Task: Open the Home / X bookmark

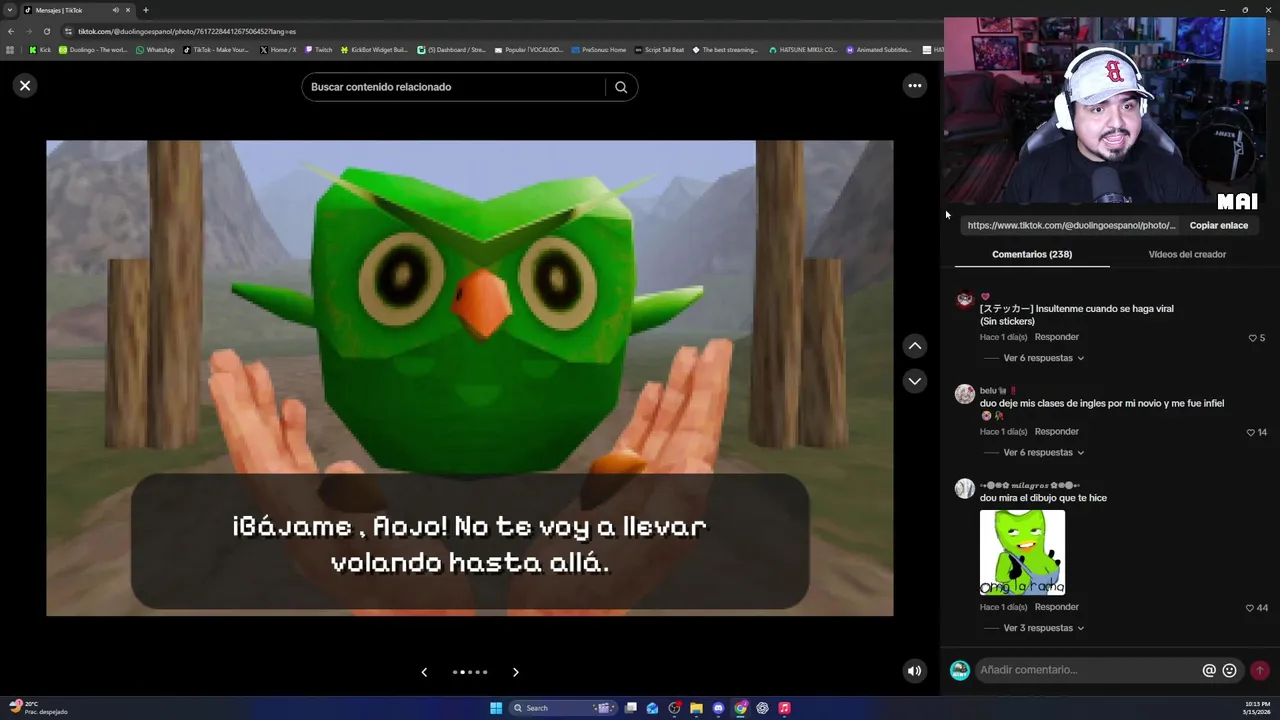Action: coord(278,49)
